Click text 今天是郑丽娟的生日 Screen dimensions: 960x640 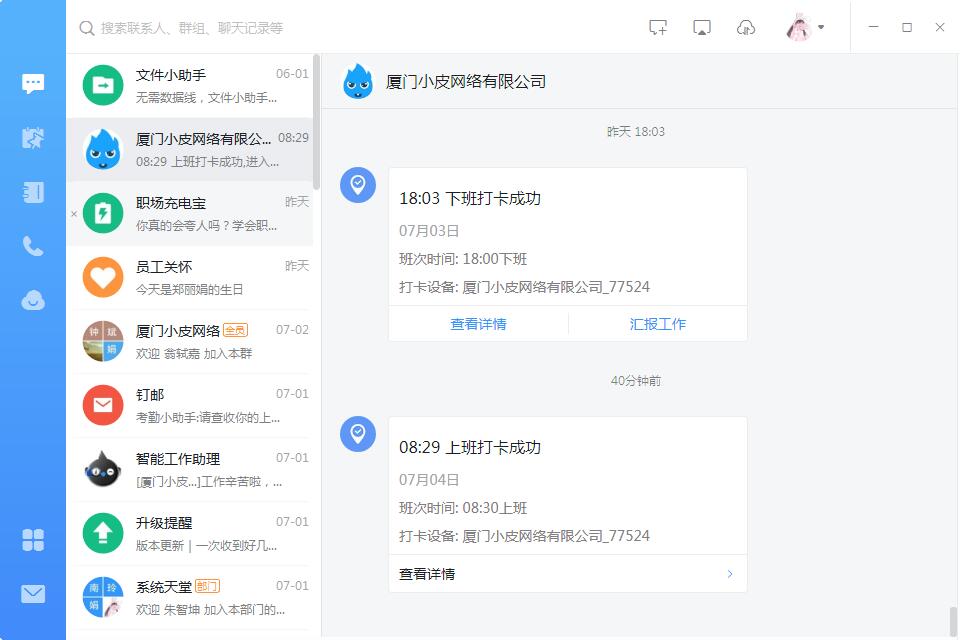tap(189, 290)
